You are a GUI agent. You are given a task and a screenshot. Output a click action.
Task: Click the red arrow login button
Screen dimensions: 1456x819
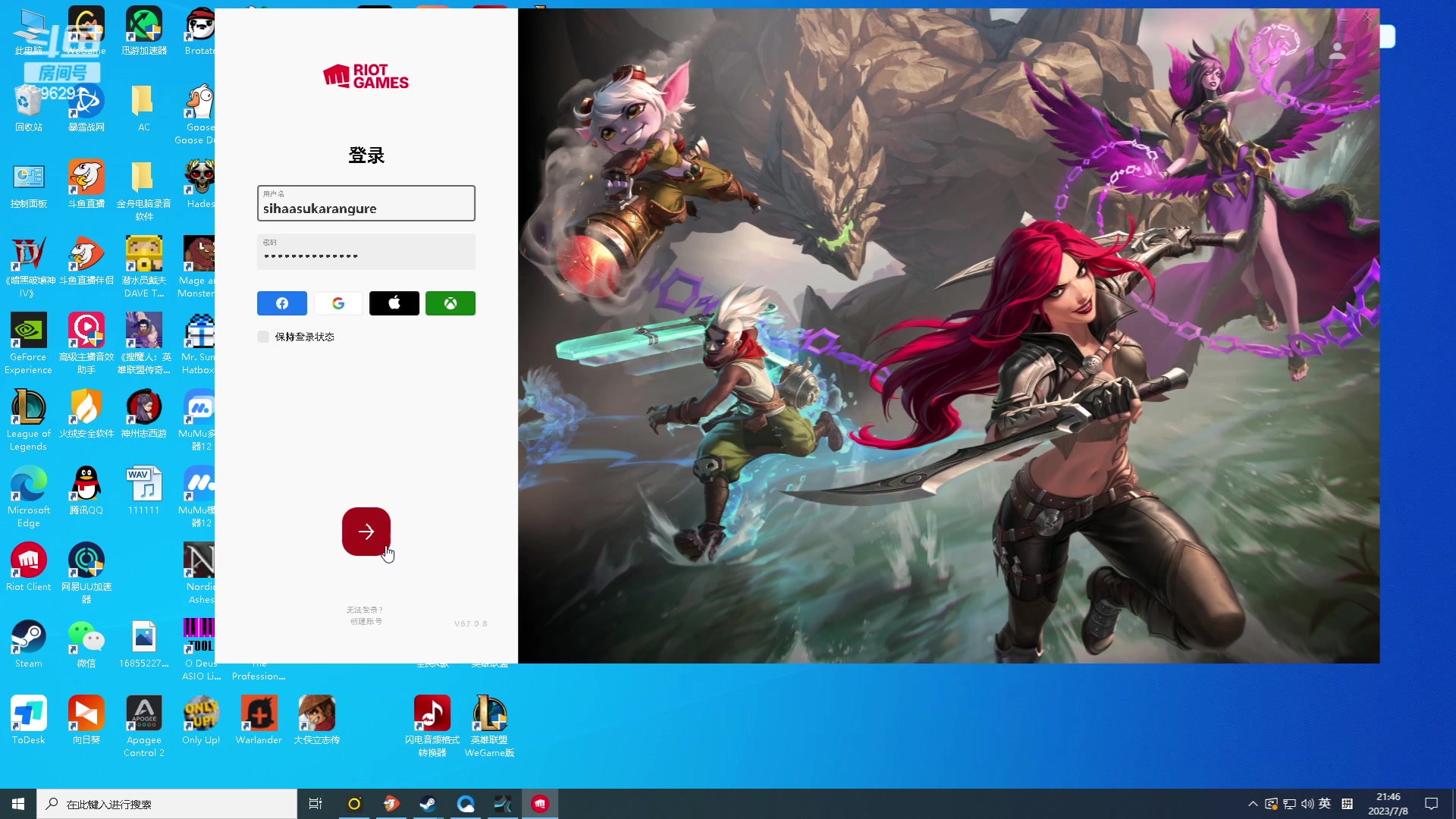pyautogui.click(x=366, y=532)
